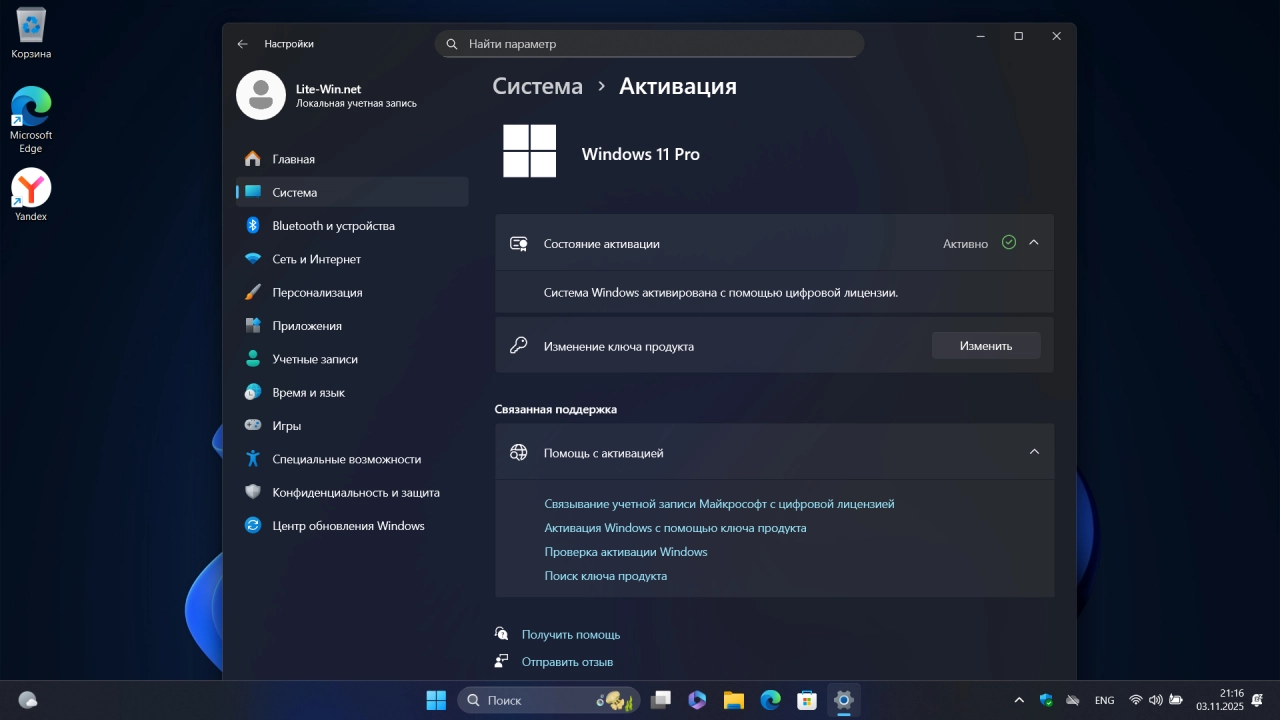
Task: Open Yandex desktop shortcut
Action: click(31, 195)
